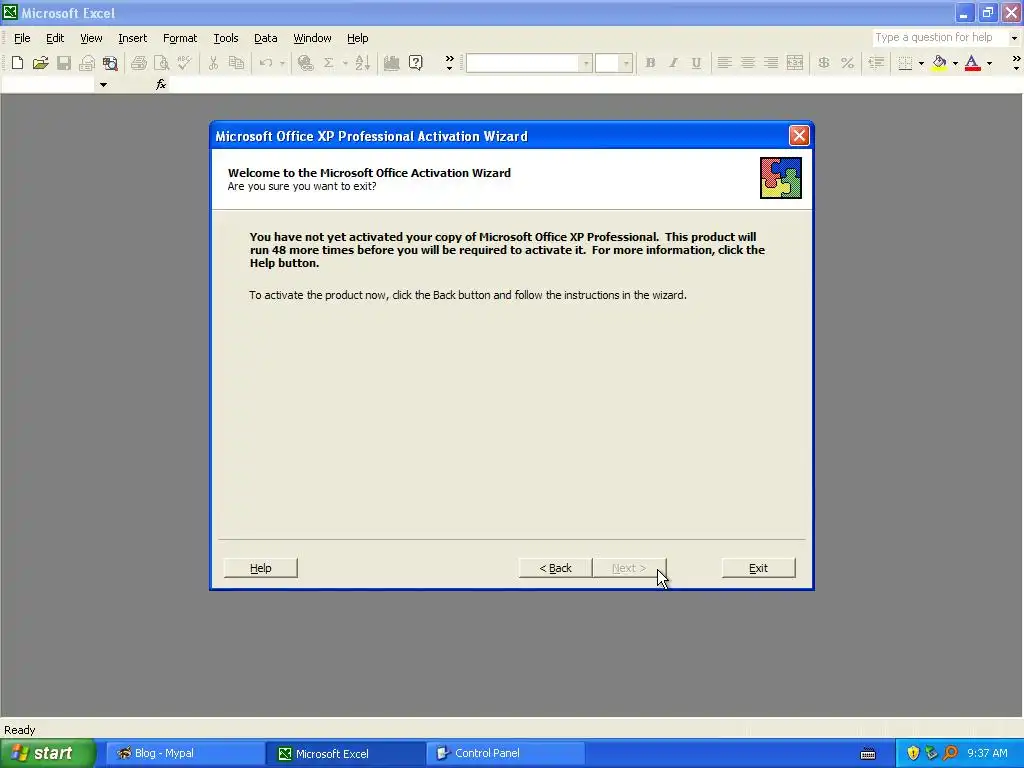Open the Help menu in the menu bar
This screenshot has height=768, width=1024.
(x=357, y=38)
